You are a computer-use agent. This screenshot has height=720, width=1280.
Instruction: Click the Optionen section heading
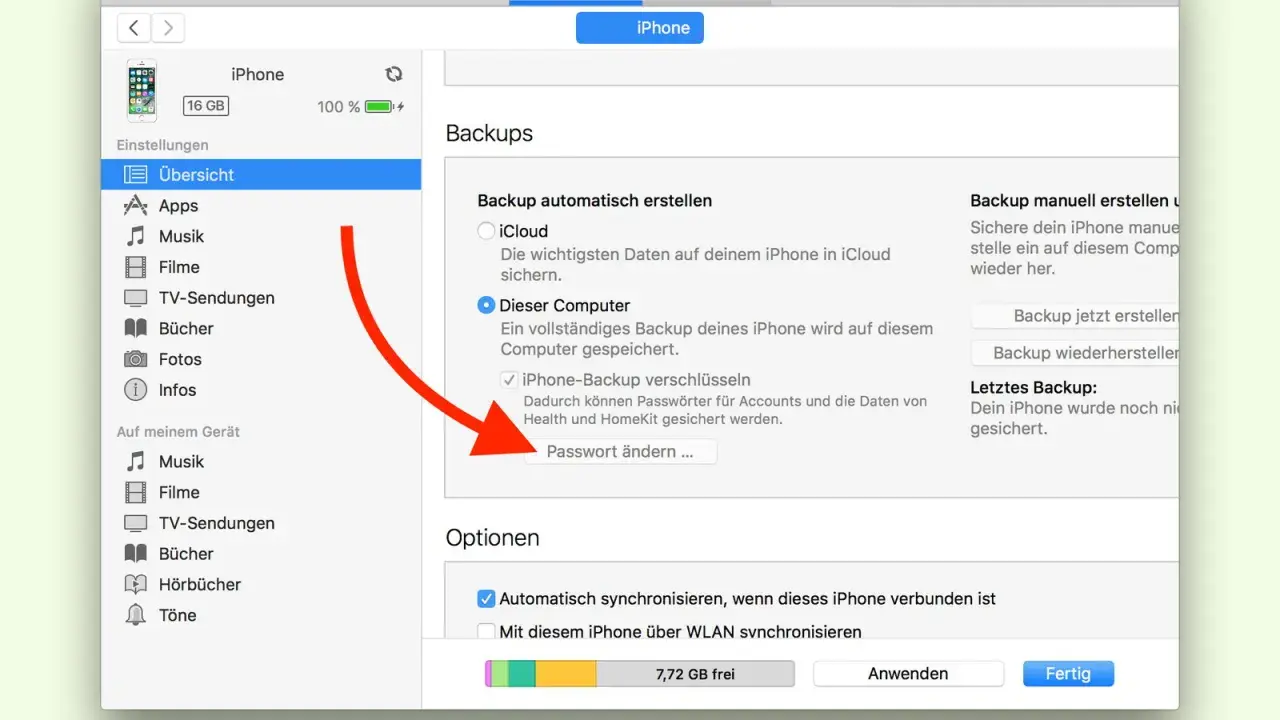pos(493,538)
